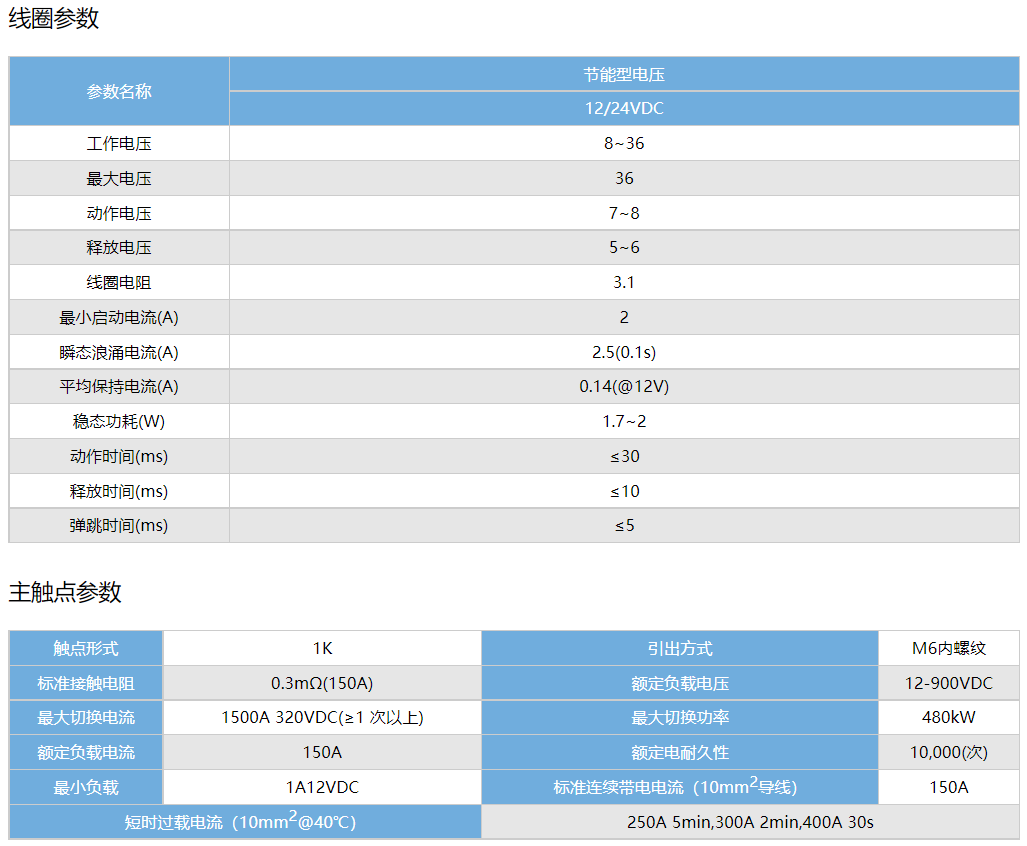Image resolution: width=1027 pixels, height=846 pixels.
Task: Select the 1500A 320VDC switching current cell
Action: (322, 717)
